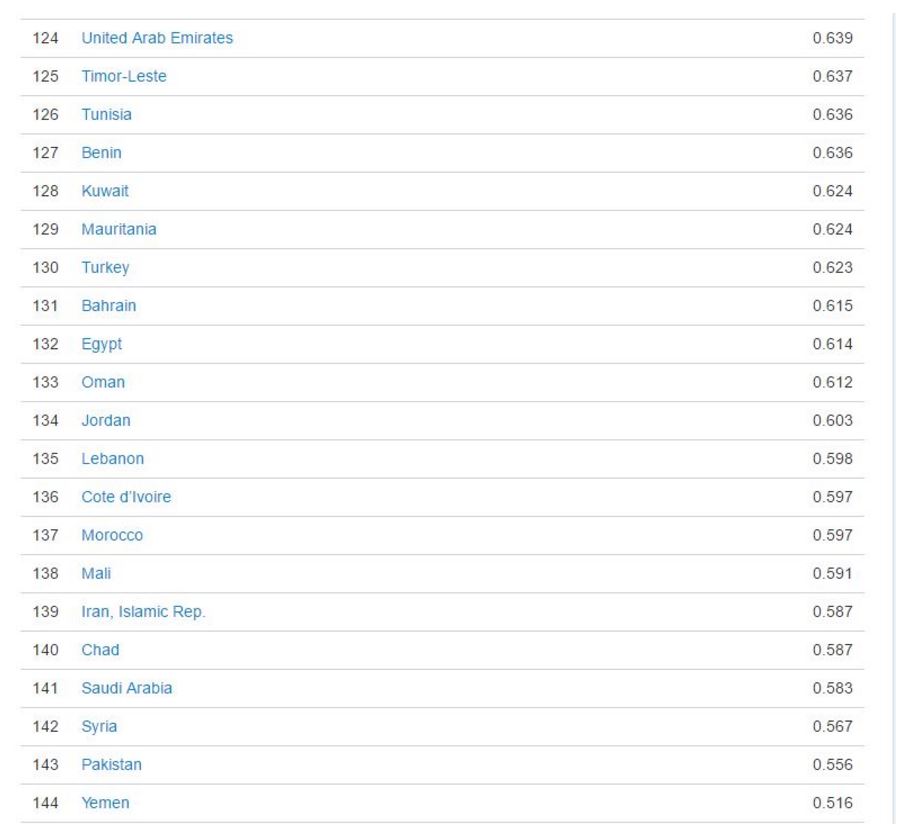Go to Saudi Arabia's page
Screen dimensions: 912x829
126,688
